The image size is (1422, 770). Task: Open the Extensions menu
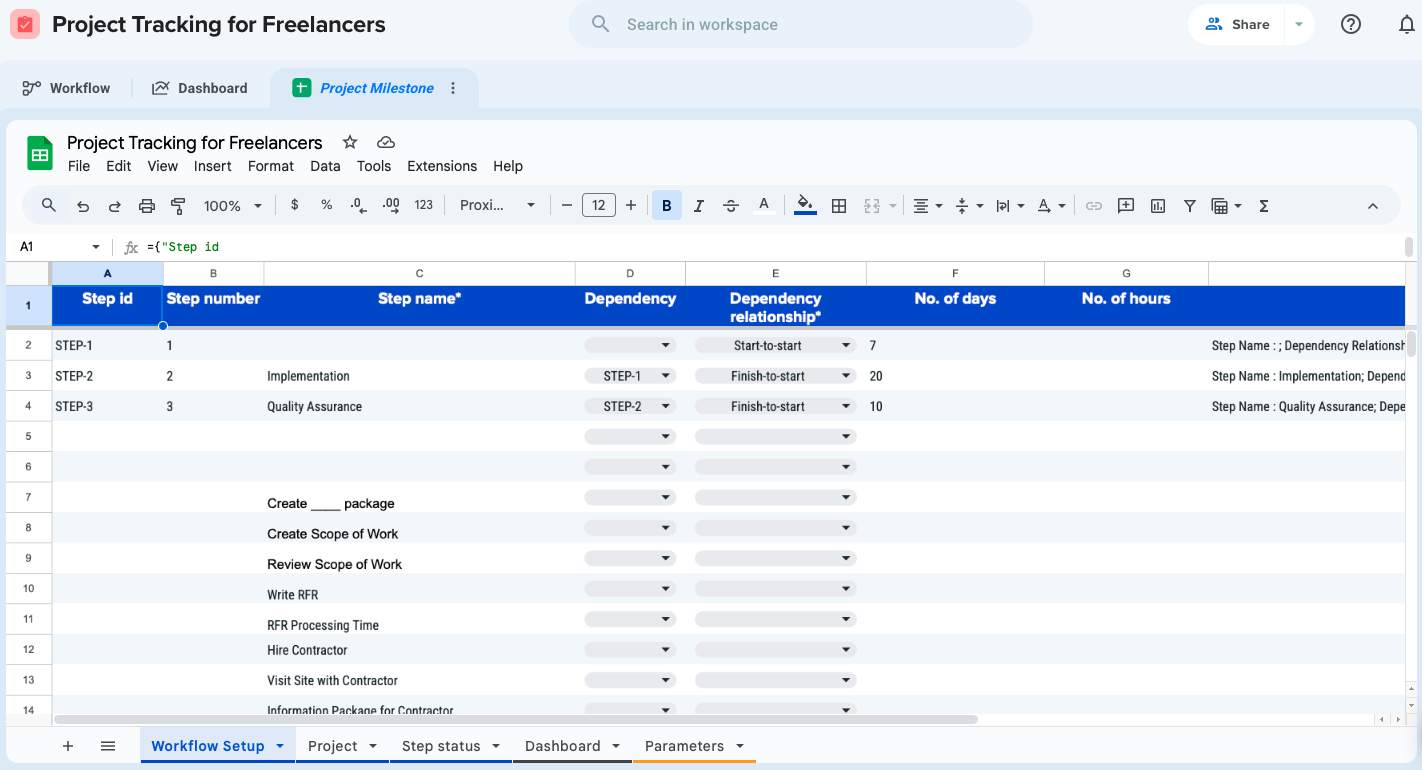click(x=442, y=166)
